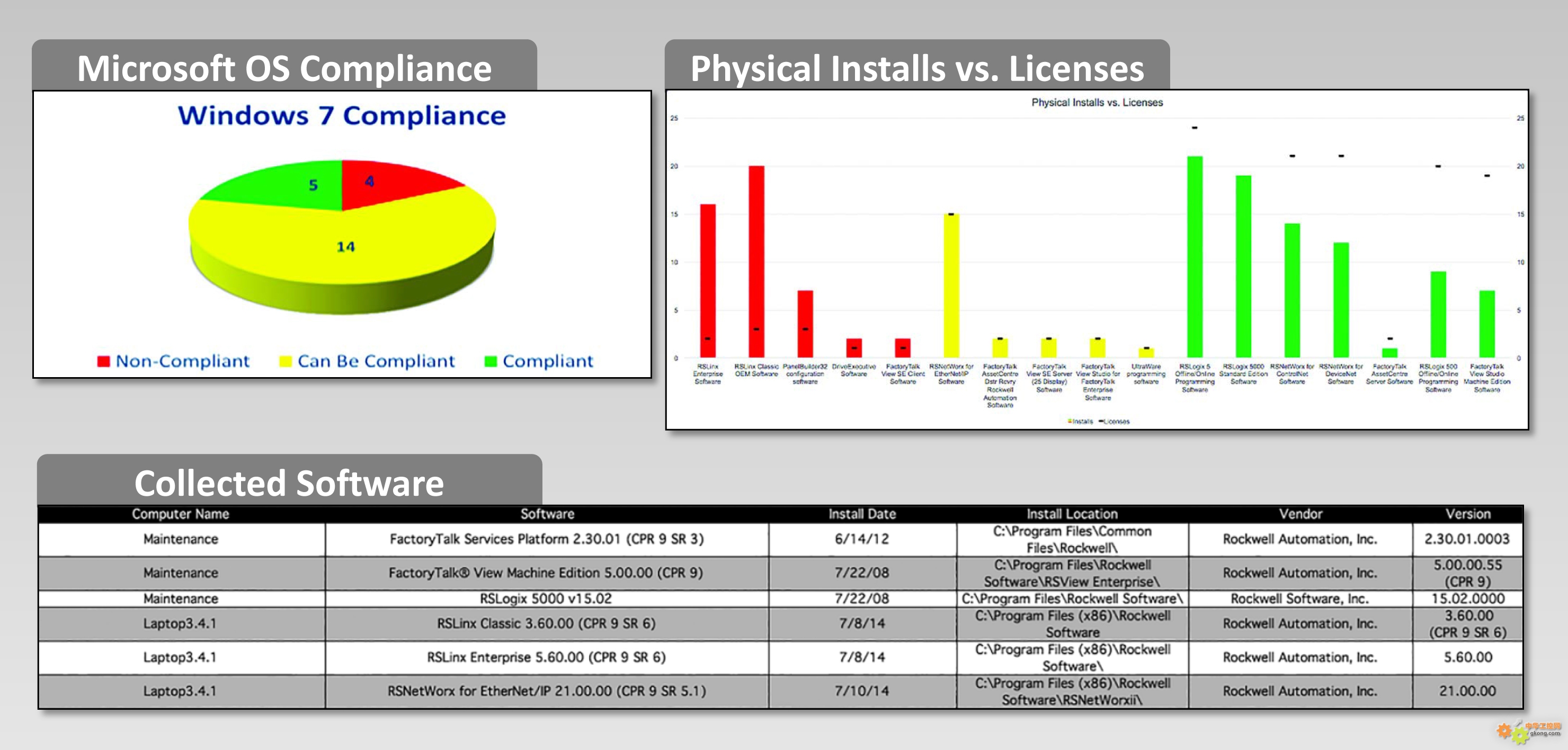
Task: Click the Install Location column header
Action: point(1072,514)
